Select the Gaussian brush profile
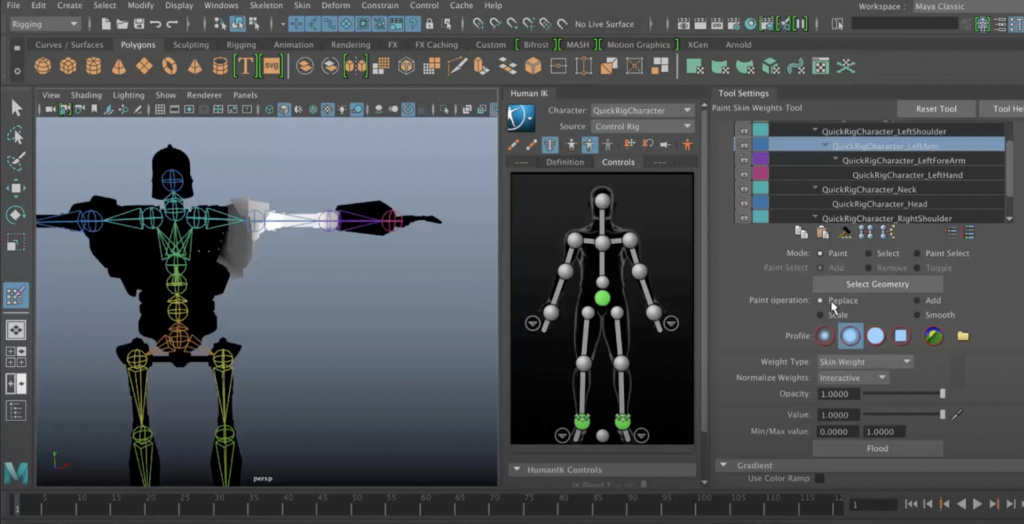The image size is (1024, 524). click(825, 336)
